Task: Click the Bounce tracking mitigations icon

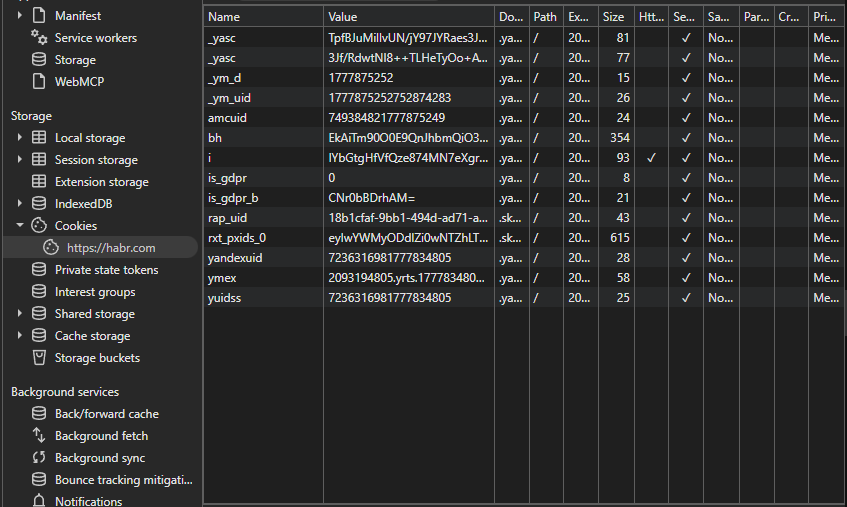Action: [x=39, y=479]
